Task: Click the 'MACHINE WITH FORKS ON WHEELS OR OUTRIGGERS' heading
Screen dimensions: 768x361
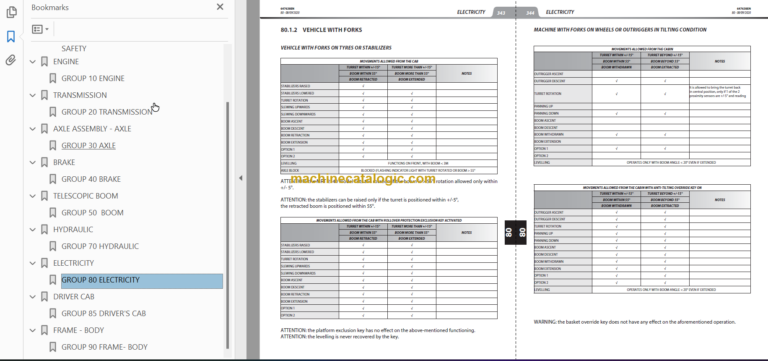Action: (620, 30)
